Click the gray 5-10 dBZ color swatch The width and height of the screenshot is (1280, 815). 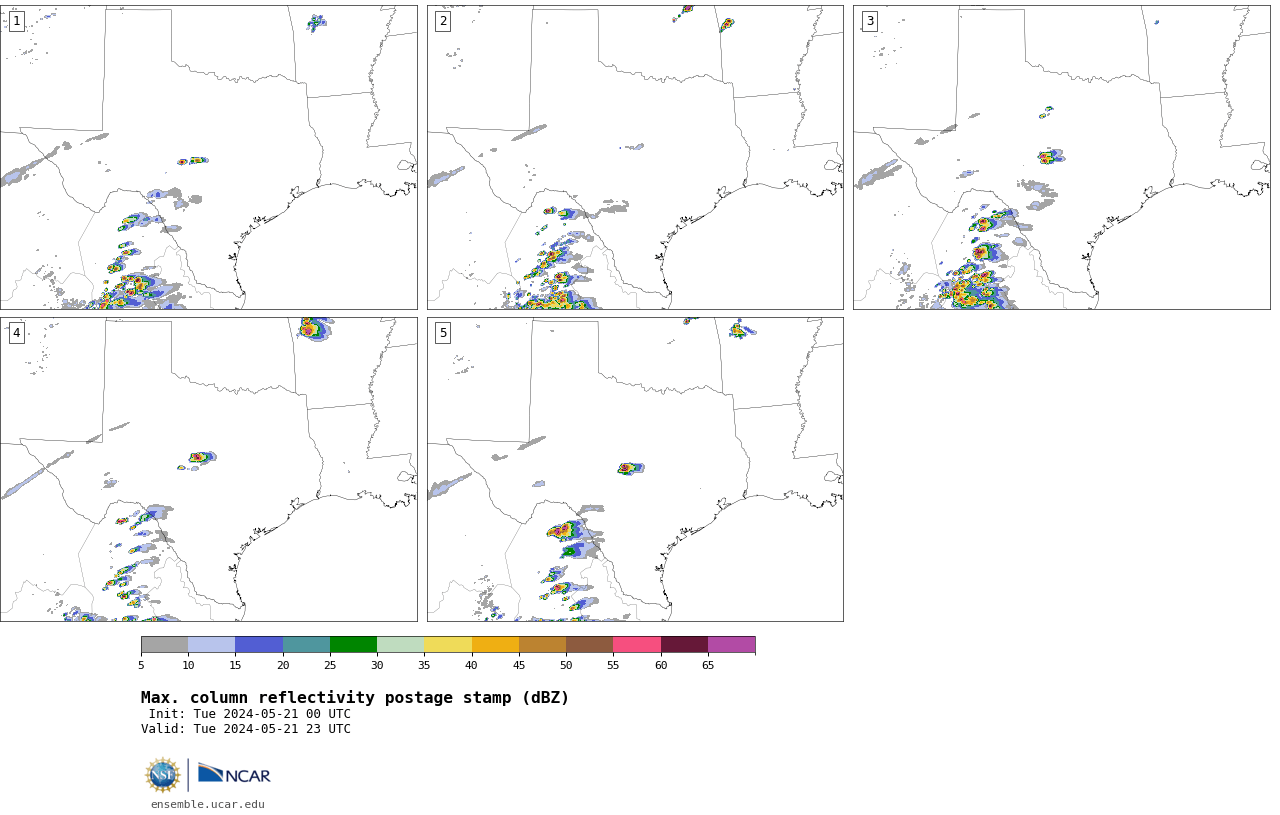click(164, 645)
